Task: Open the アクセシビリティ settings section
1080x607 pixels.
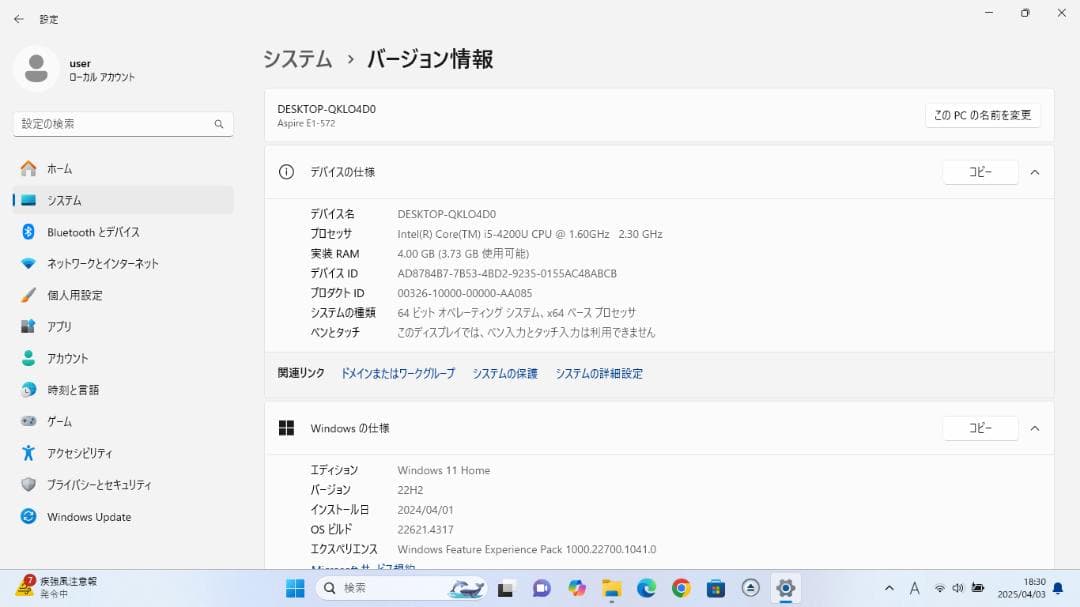Action: pos(89,452)
